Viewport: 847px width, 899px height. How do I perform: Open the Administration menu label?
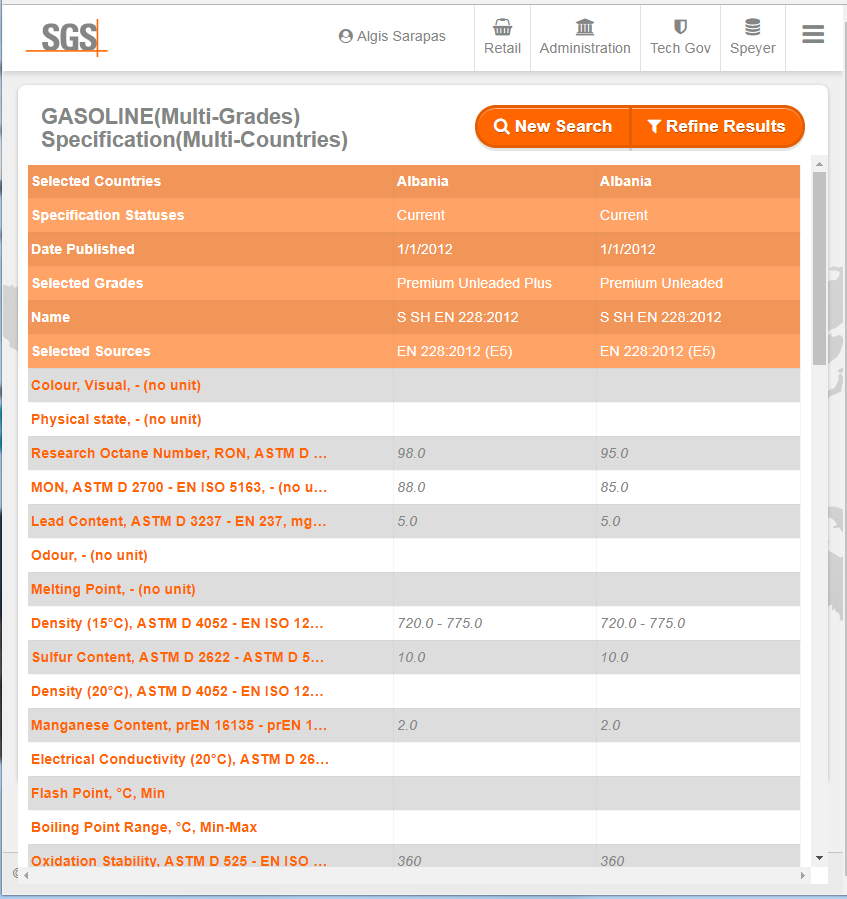click(x=585, y=48)
